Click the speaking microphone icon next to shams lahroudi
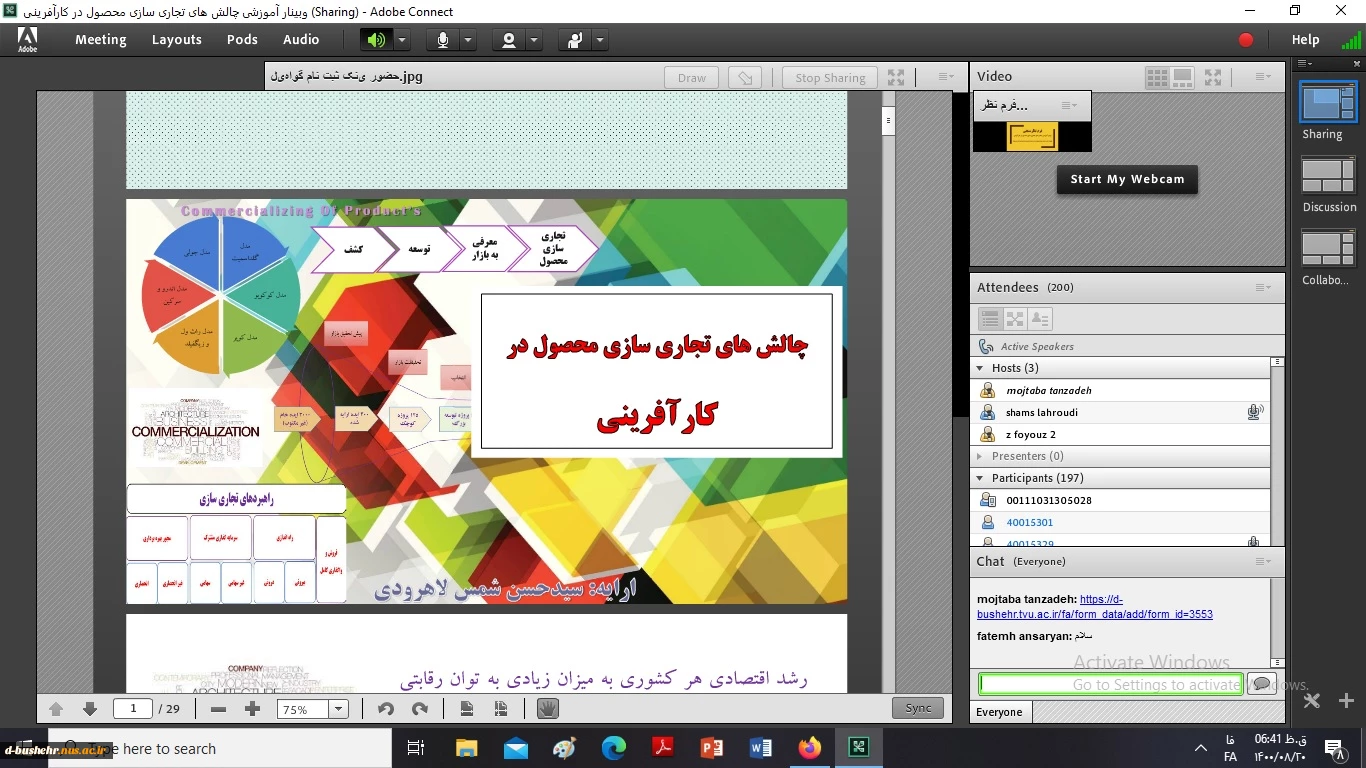 1255,412
